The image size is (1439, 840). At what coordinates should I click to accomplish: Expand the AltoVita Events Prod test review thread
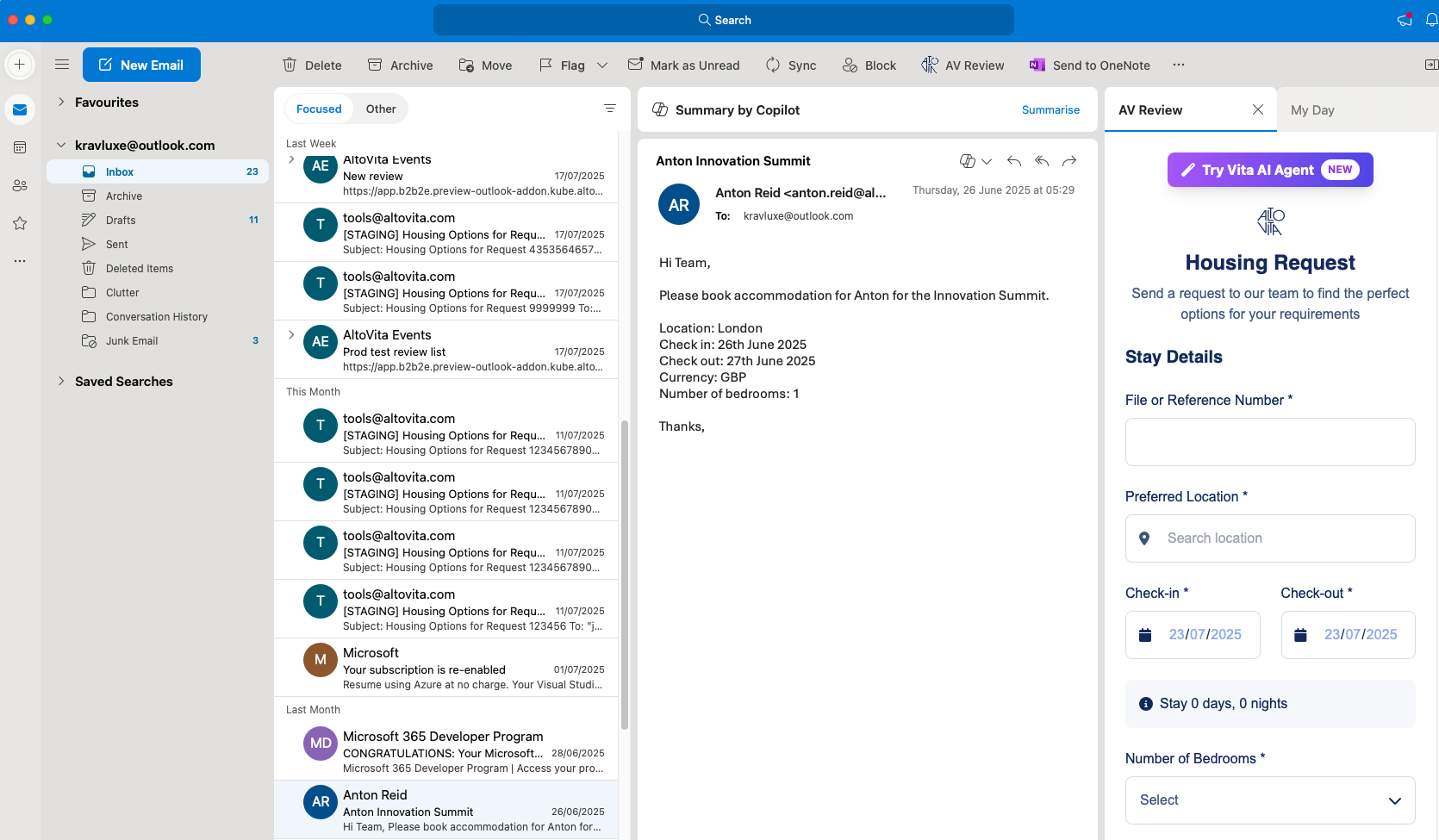pyautogui.click(x=291, y=334)
